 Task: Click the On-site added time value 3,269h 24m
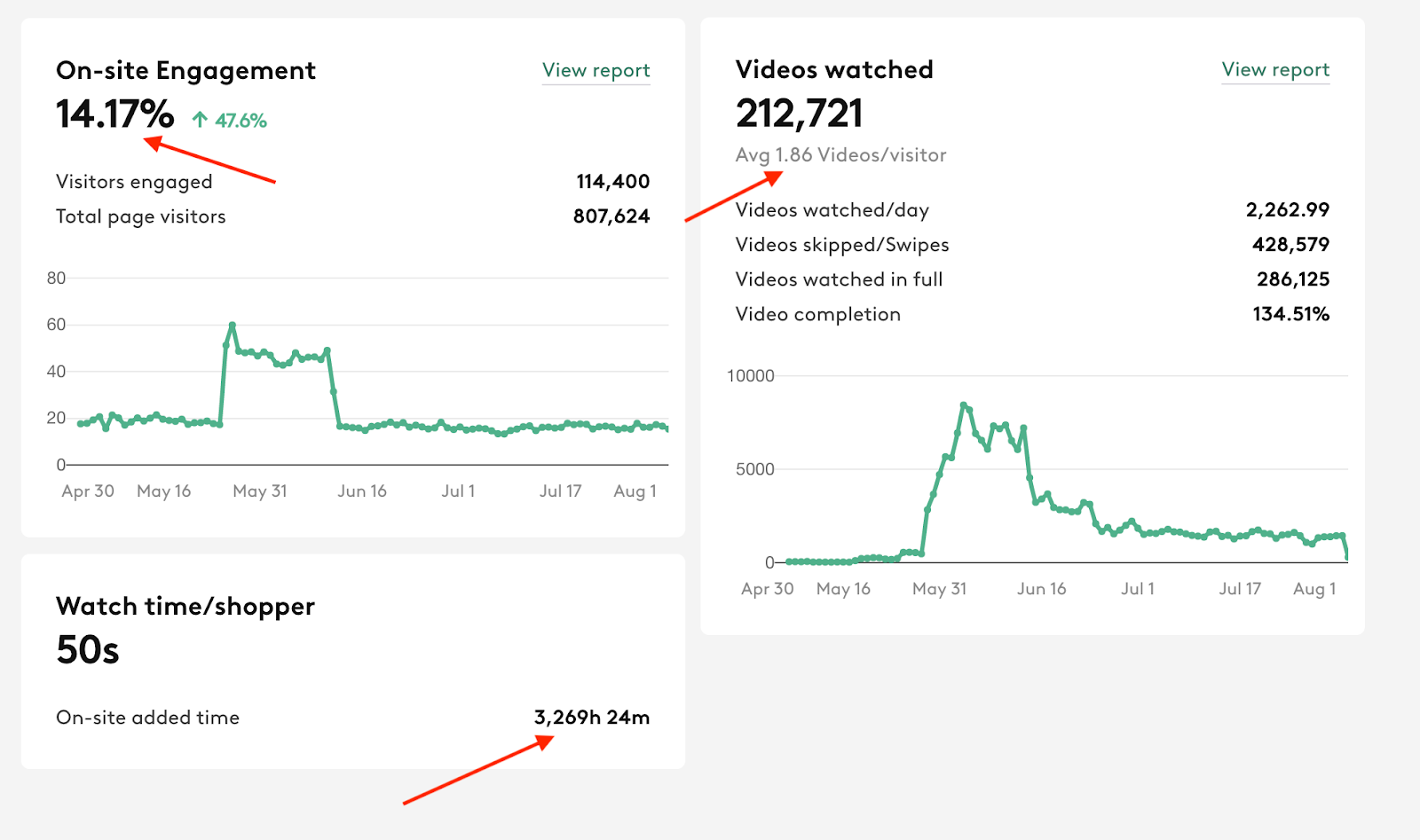(593, 718)
